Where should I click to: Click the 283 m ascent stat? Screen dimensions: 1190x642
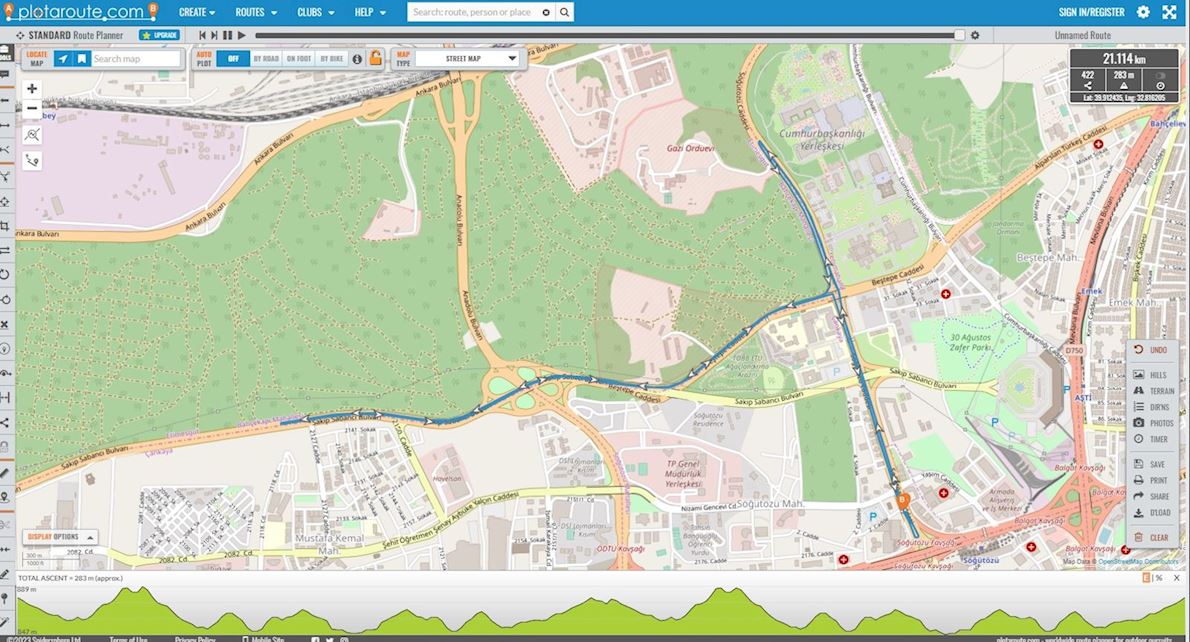1124,80
